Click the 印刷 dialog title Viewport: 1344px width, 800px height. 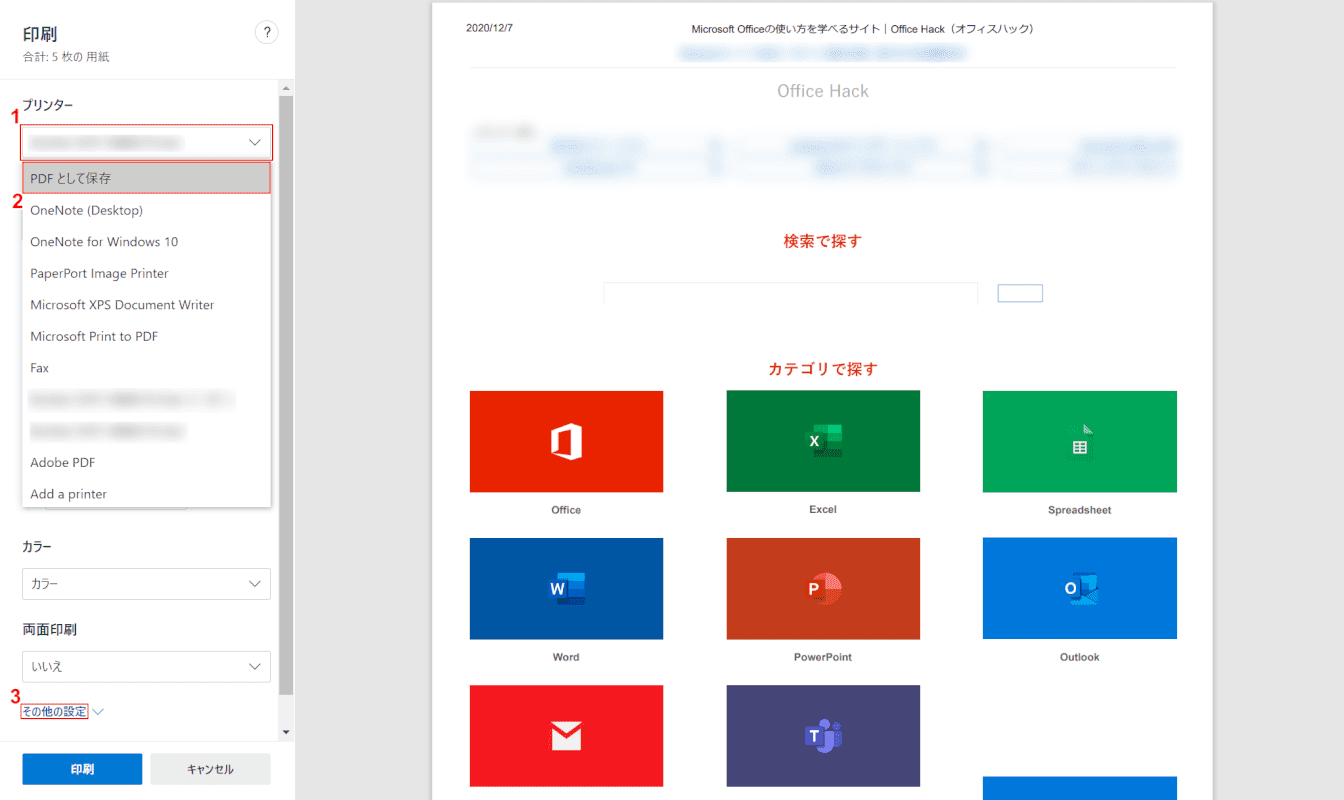pos(40,34)
